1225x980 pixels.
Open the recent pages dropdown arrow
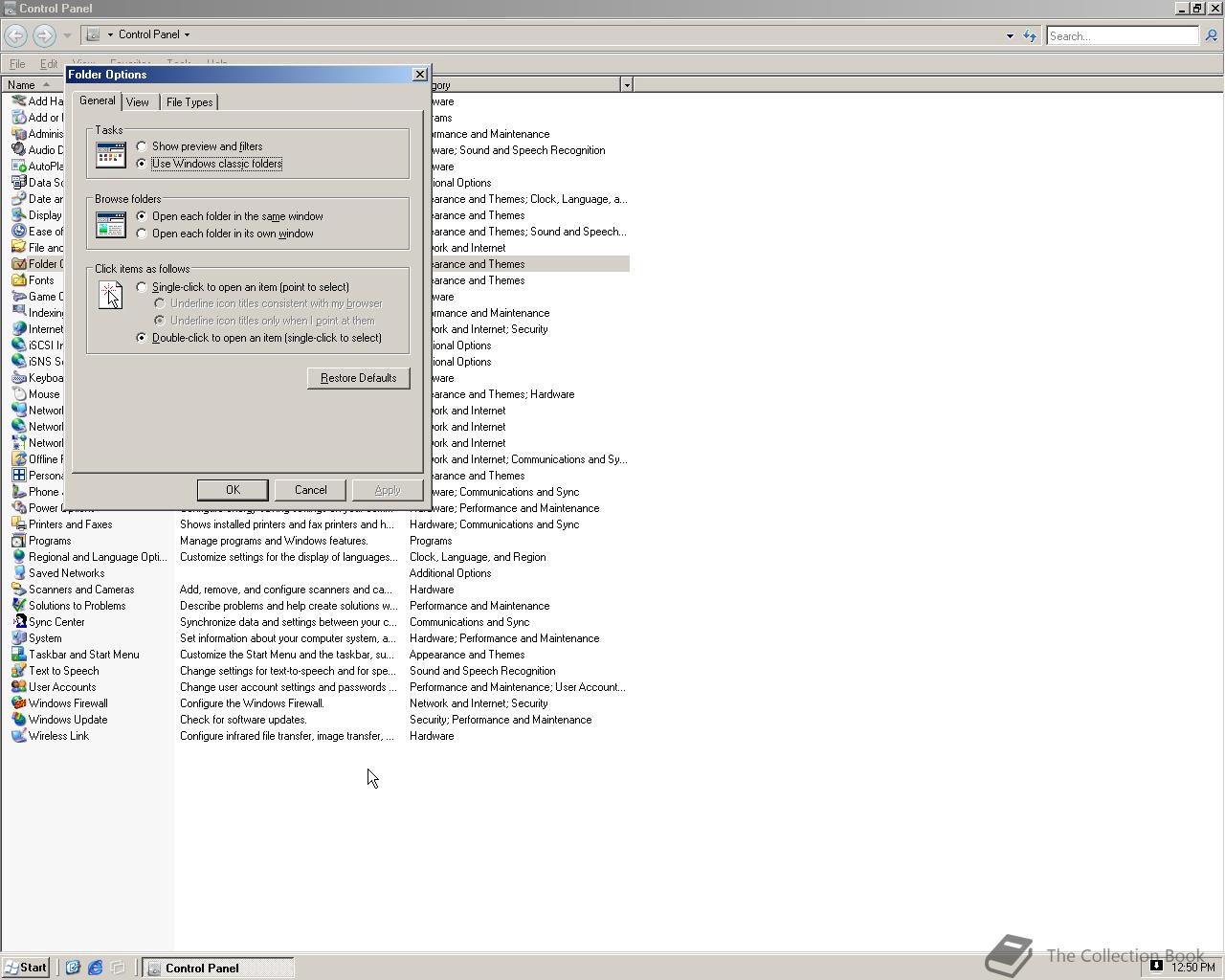tap(67, 35)
